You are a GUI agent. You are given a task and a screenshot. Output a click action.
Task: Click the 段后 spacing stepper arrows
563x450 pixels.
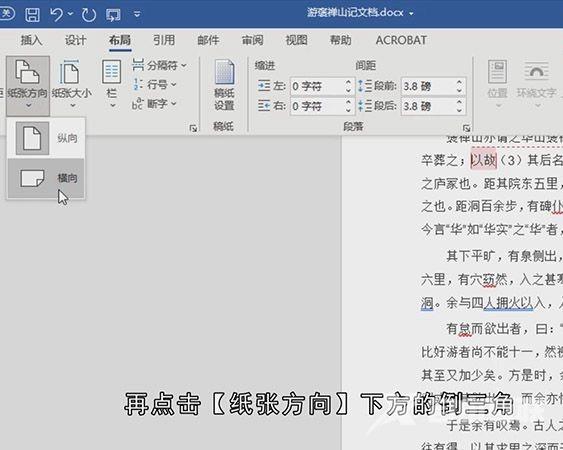[460, 106]
